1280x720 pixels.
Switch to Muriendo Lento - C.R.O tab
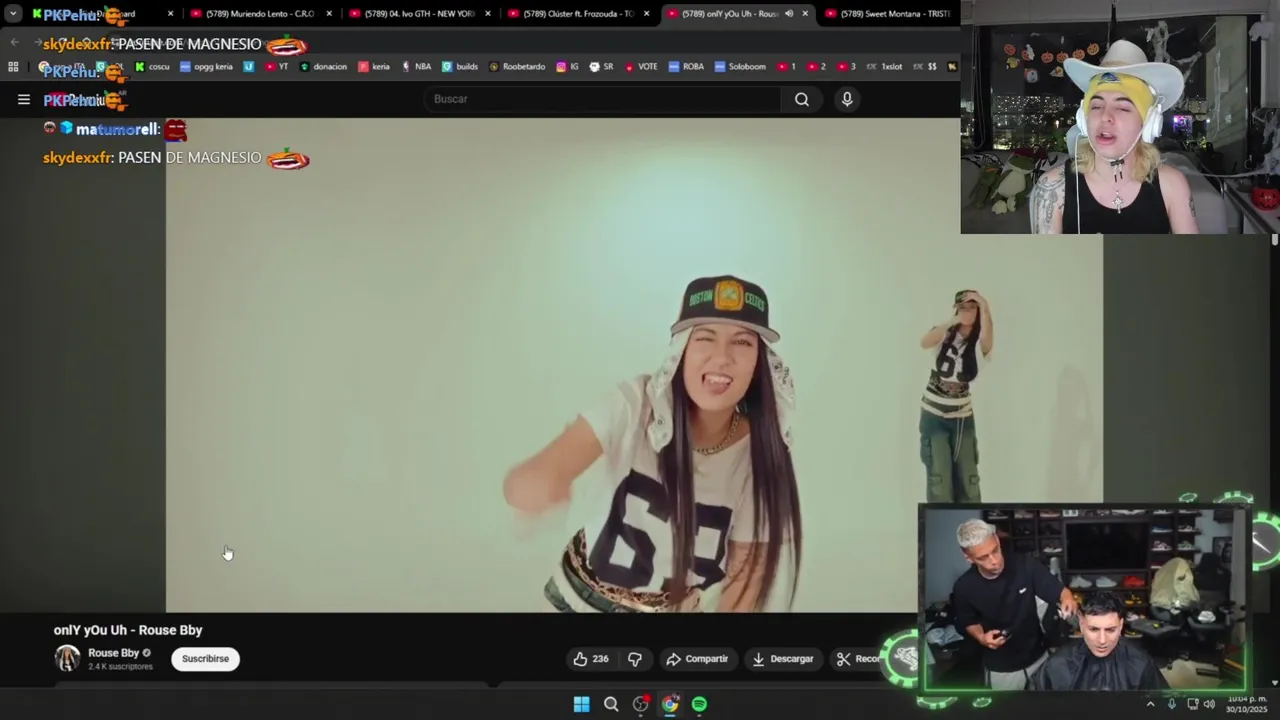(x=260, y=14)
